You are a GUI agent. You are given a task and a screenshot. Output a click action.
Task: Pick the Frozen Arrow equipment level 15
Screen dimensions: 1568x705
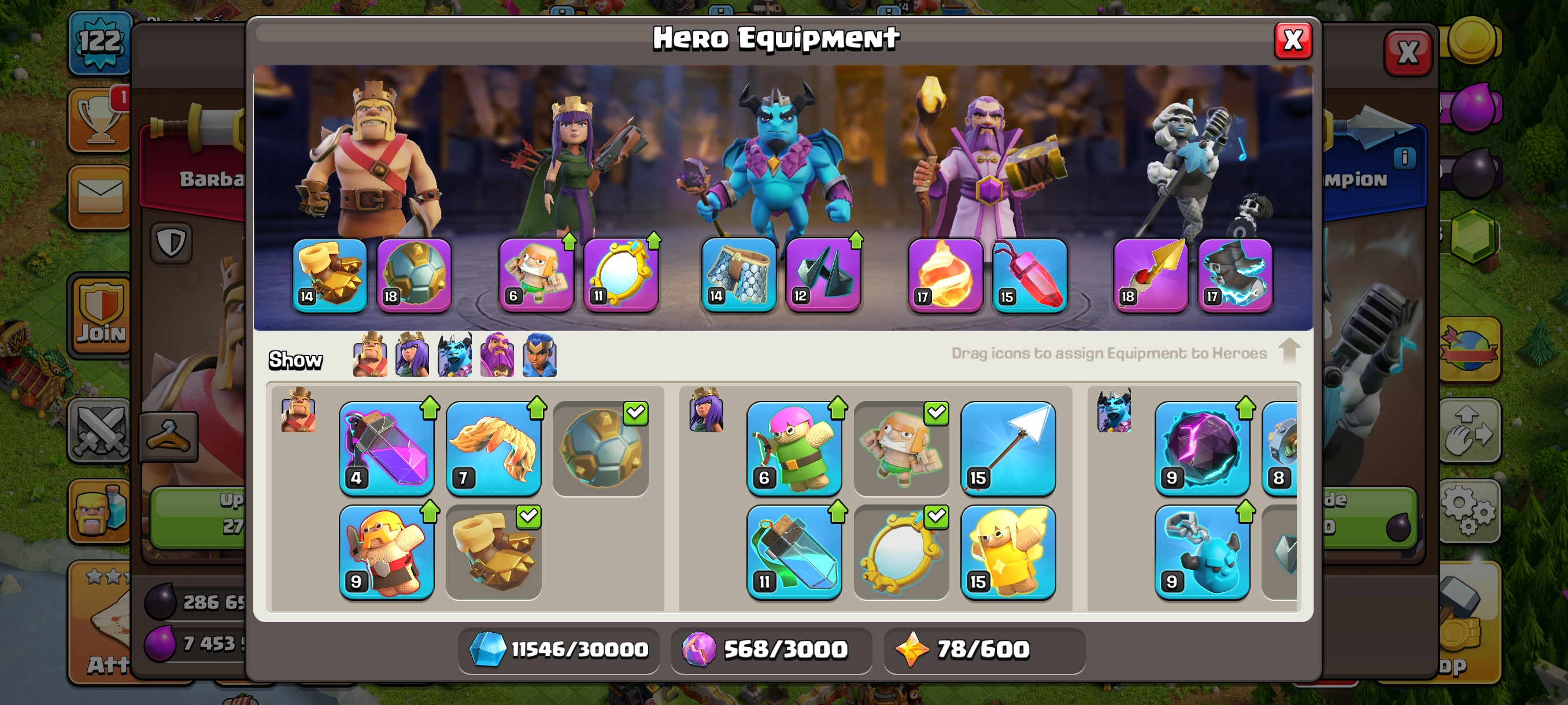[1008, 448]
